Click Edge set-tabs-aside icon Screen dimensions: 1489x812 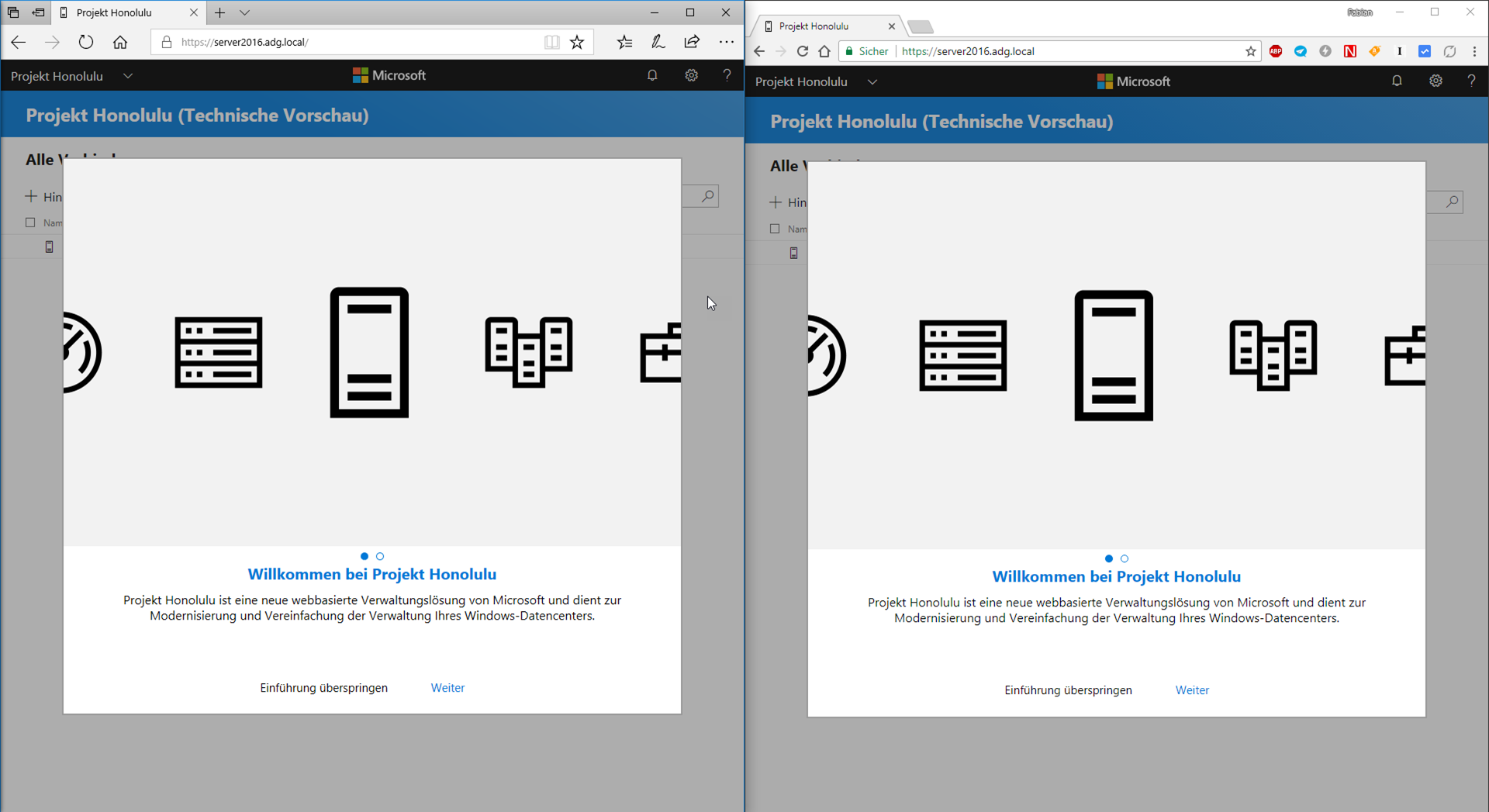tap(38, 12)
